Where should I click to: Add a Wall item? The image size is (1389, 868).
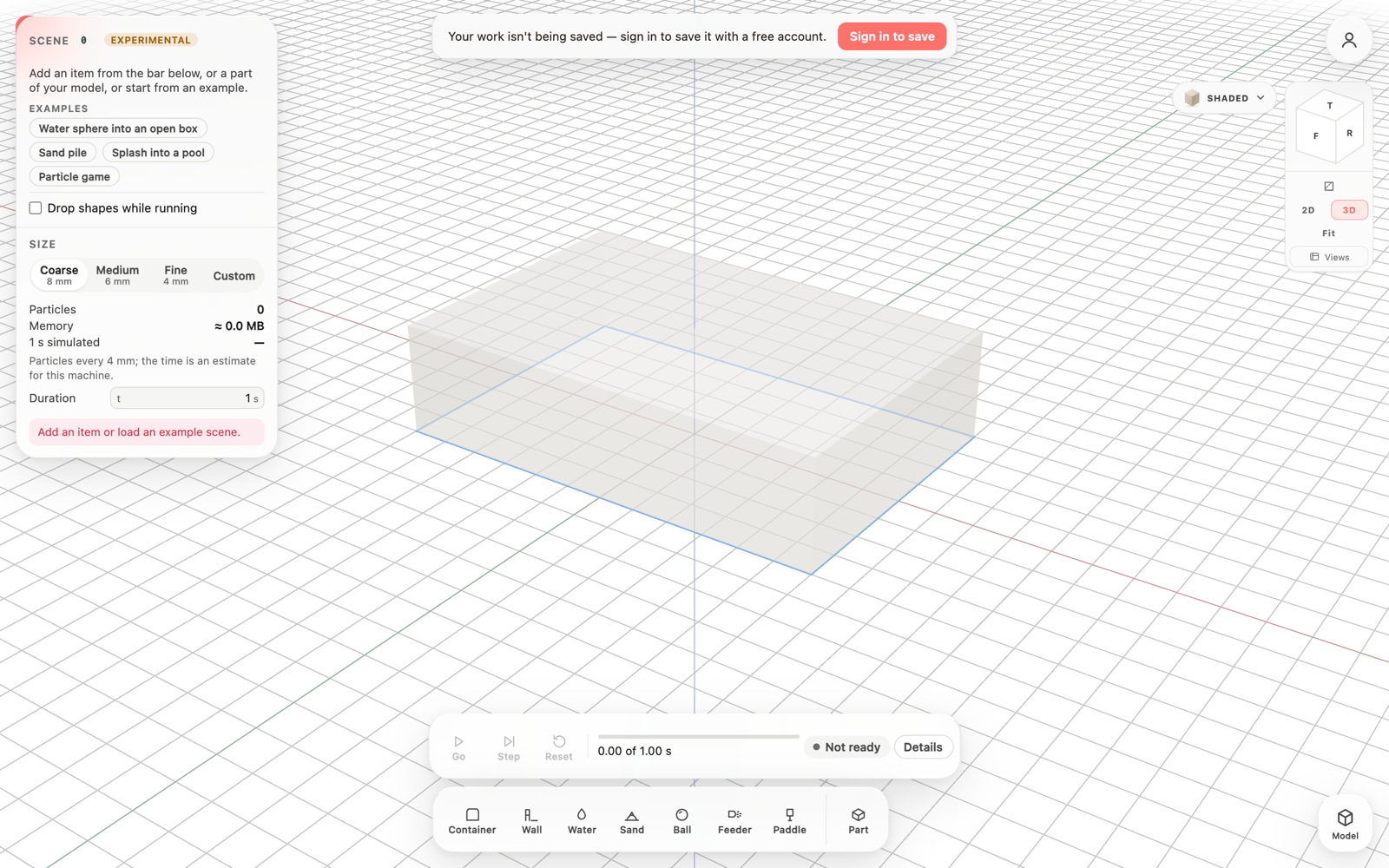click(x=531, y=820)
